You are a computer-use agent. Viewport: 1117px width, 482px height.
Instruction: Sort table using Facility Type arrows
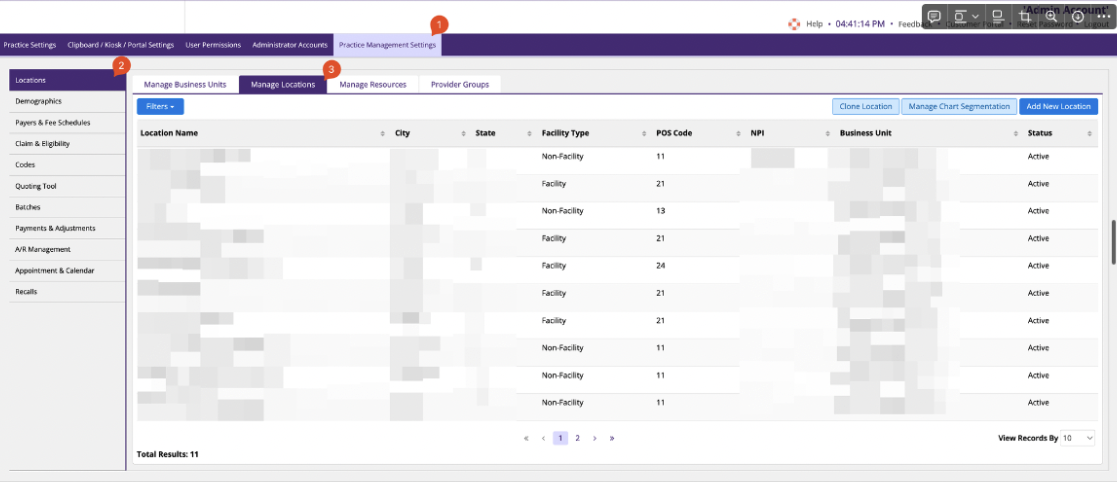[645, 134]
